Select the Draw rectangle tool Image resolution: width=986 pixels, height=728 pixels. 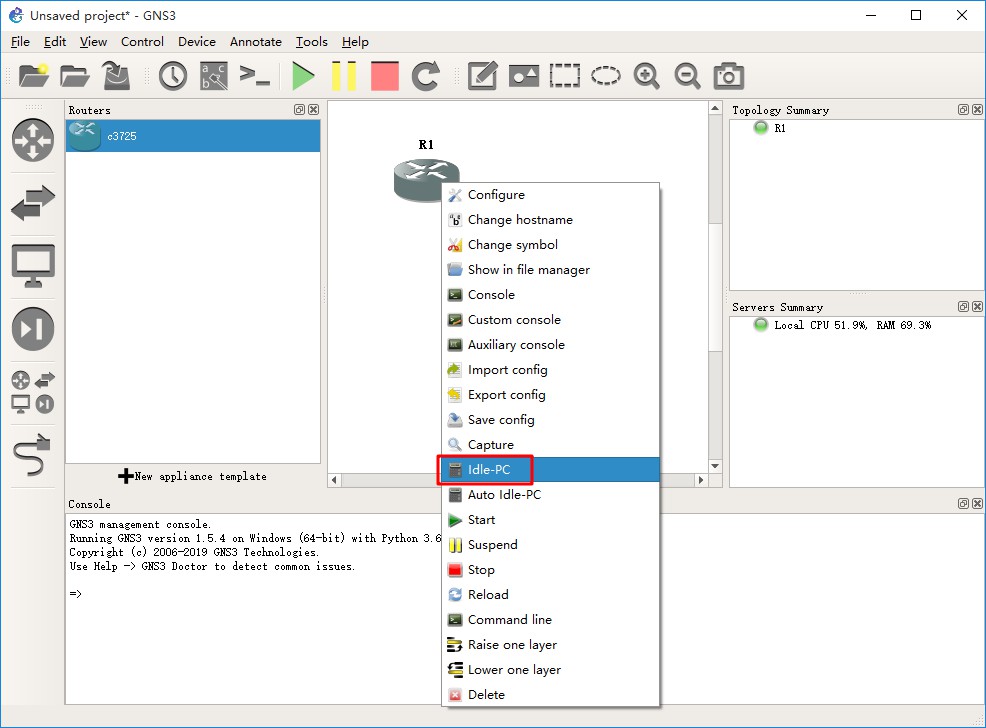coord(565,76)
